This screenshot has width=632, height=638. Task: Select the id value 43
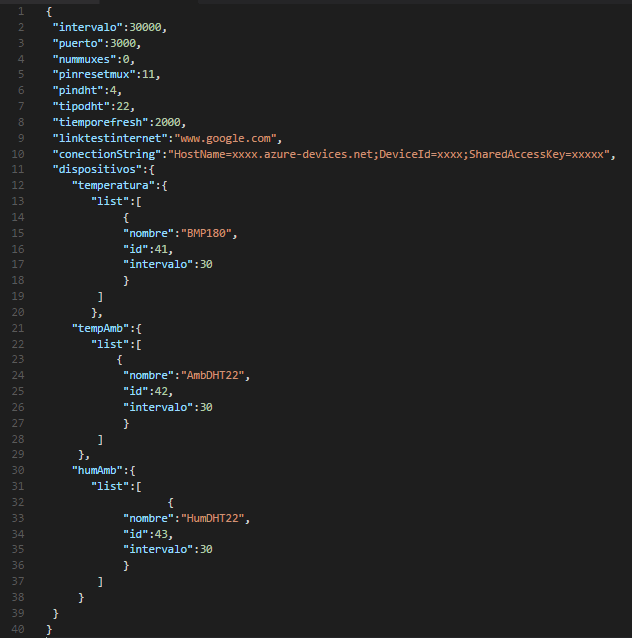161,534
